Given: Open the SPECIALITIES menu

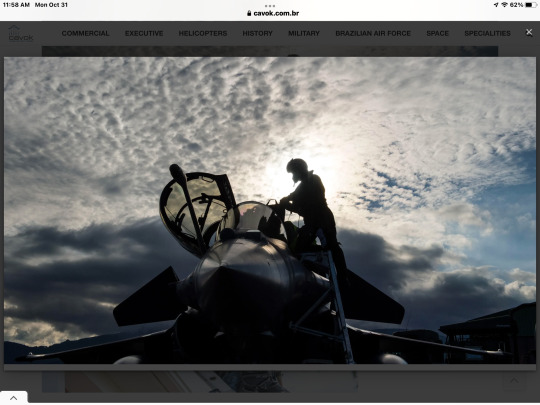Looking at the screenshot, I should pyautogui.click(x=487, y=33).
